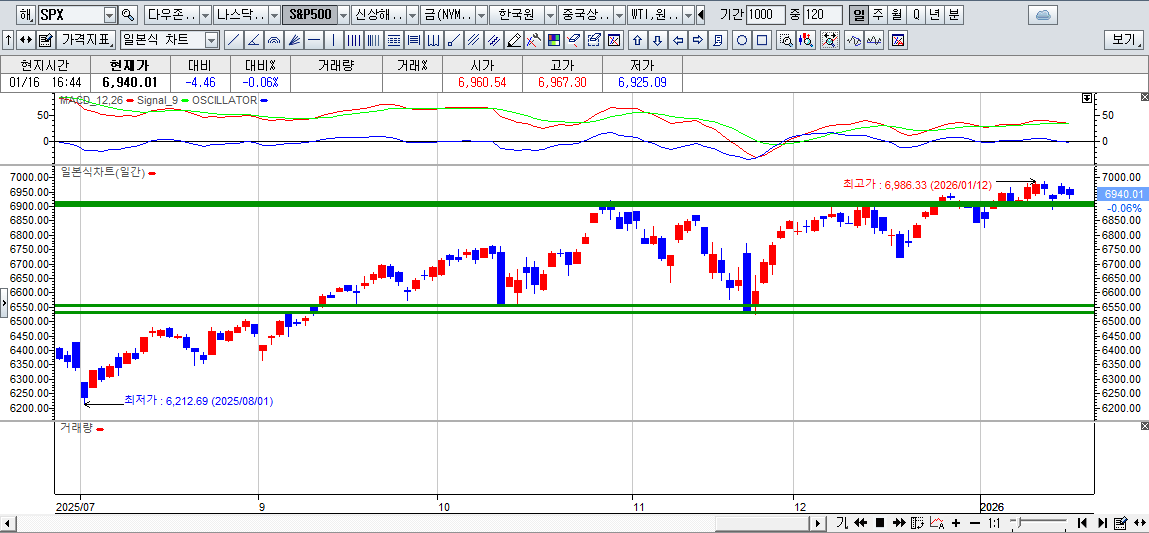Switch chart period to minutes (분)

[x=954, y=15]
